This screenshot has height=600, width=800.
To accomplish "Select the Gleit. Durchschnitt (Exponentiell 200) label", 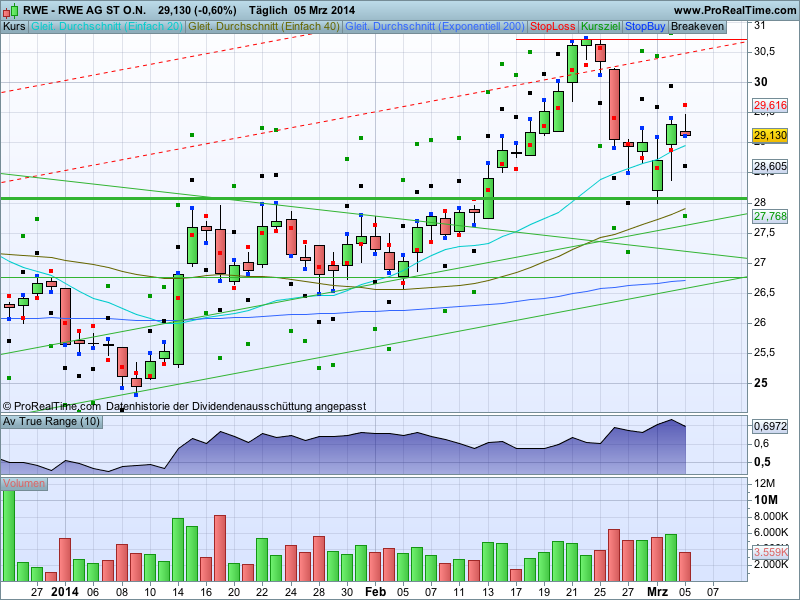I will pos(435,27).
